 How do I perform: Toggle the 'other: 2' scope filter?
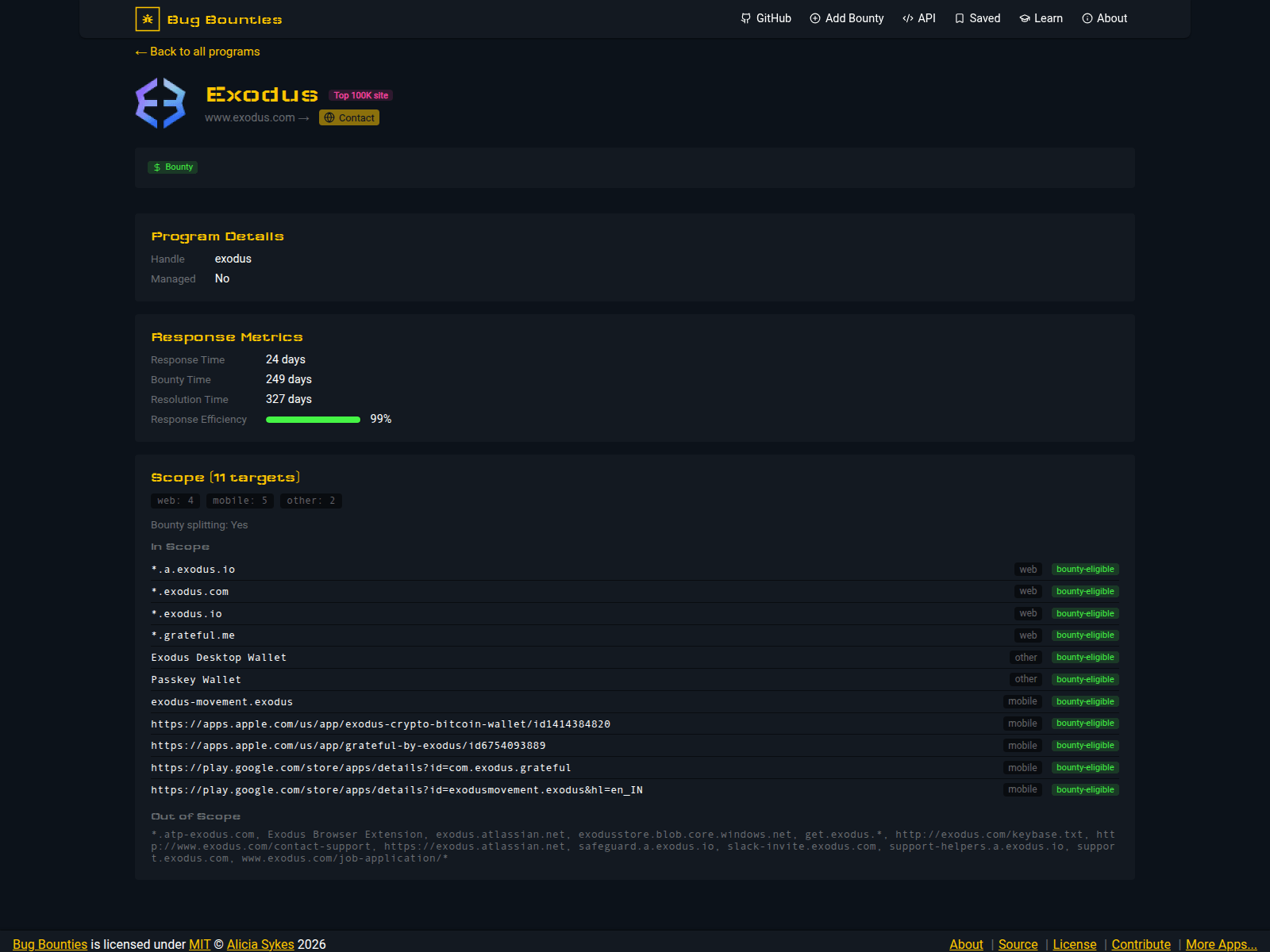click(x=310, y=500)
